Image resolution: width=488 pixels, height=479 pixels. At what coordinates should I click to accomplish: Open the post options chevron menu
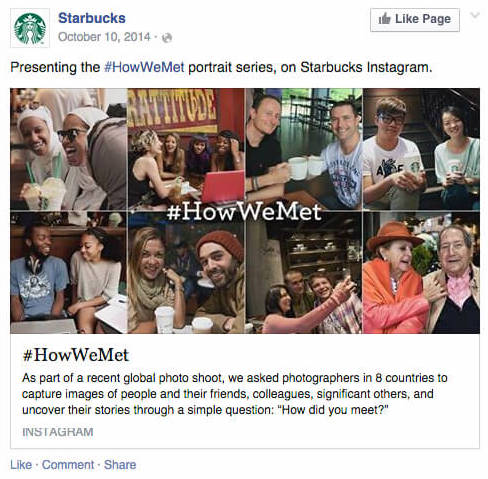click(475, 15)
